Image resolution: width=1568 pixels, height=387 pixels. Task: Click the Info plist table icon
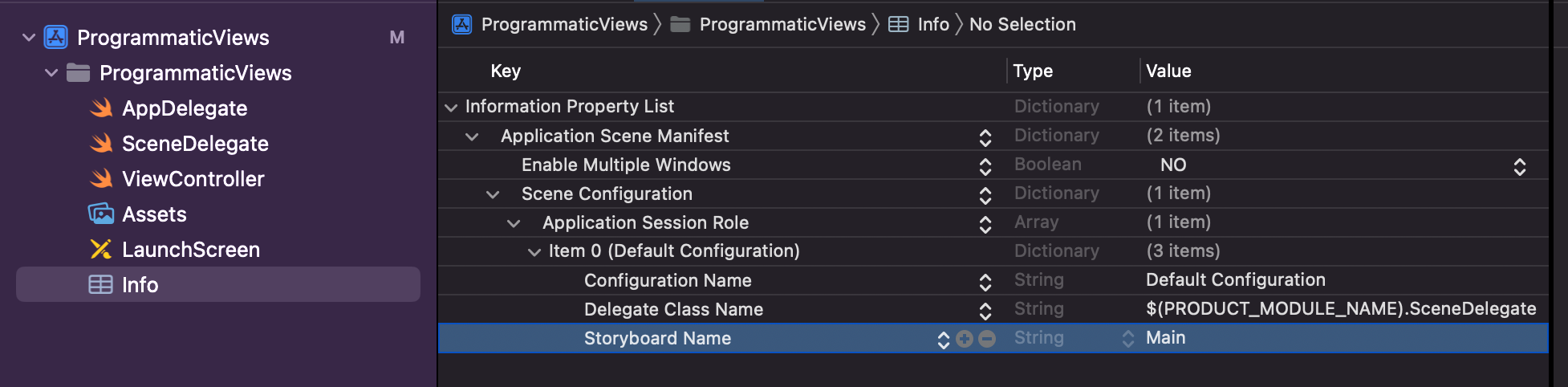(x=101, y=285)
